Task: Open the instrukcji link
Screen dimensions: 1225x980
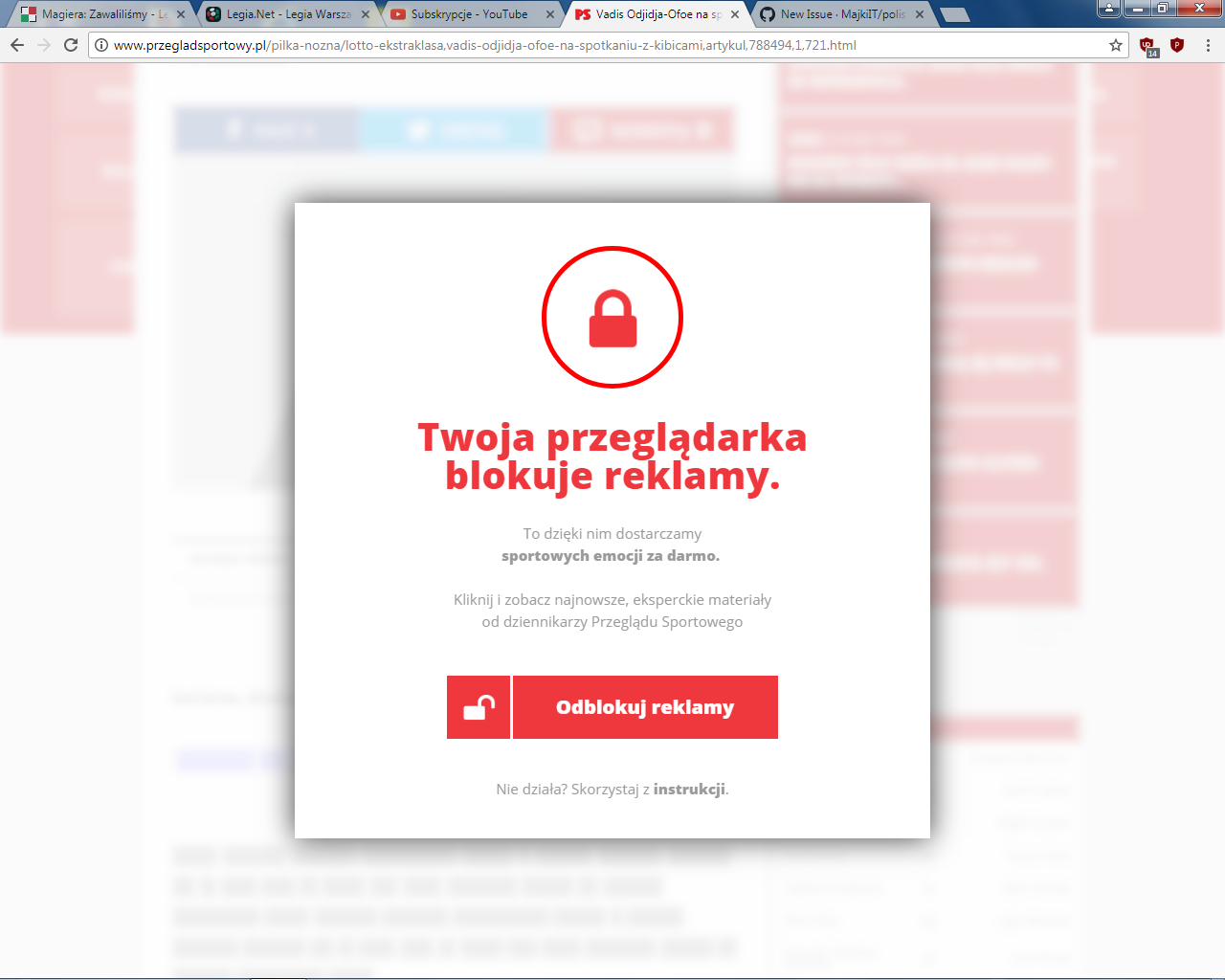Action: tap(689, 790)
